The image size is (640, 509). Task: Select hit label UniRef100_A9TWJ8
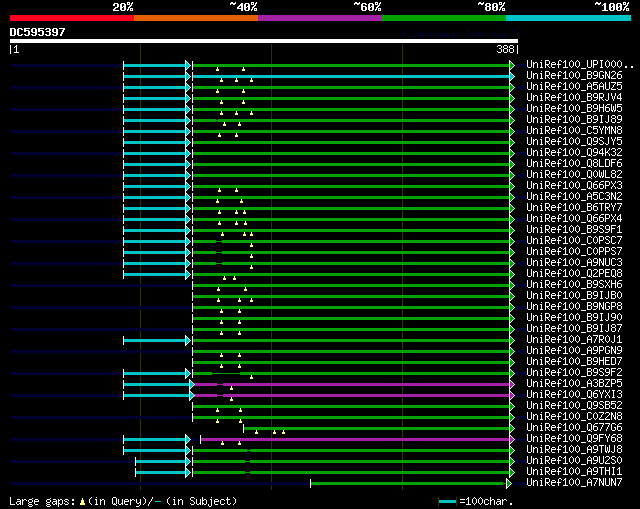(574, 450)
